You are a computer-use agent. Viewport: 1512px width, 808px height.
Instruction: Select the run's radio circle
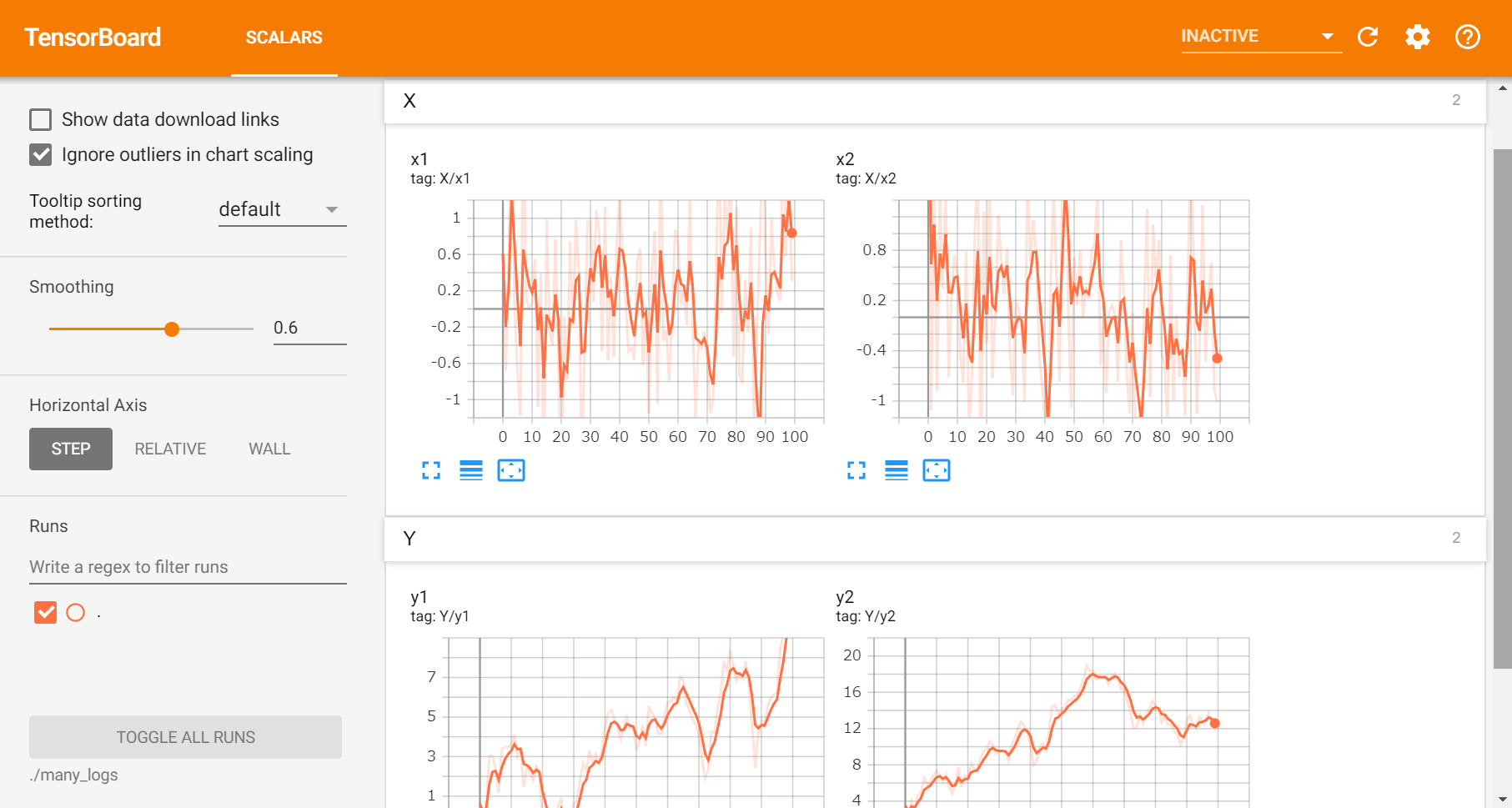pyautogui.click(x=76, y=613)
